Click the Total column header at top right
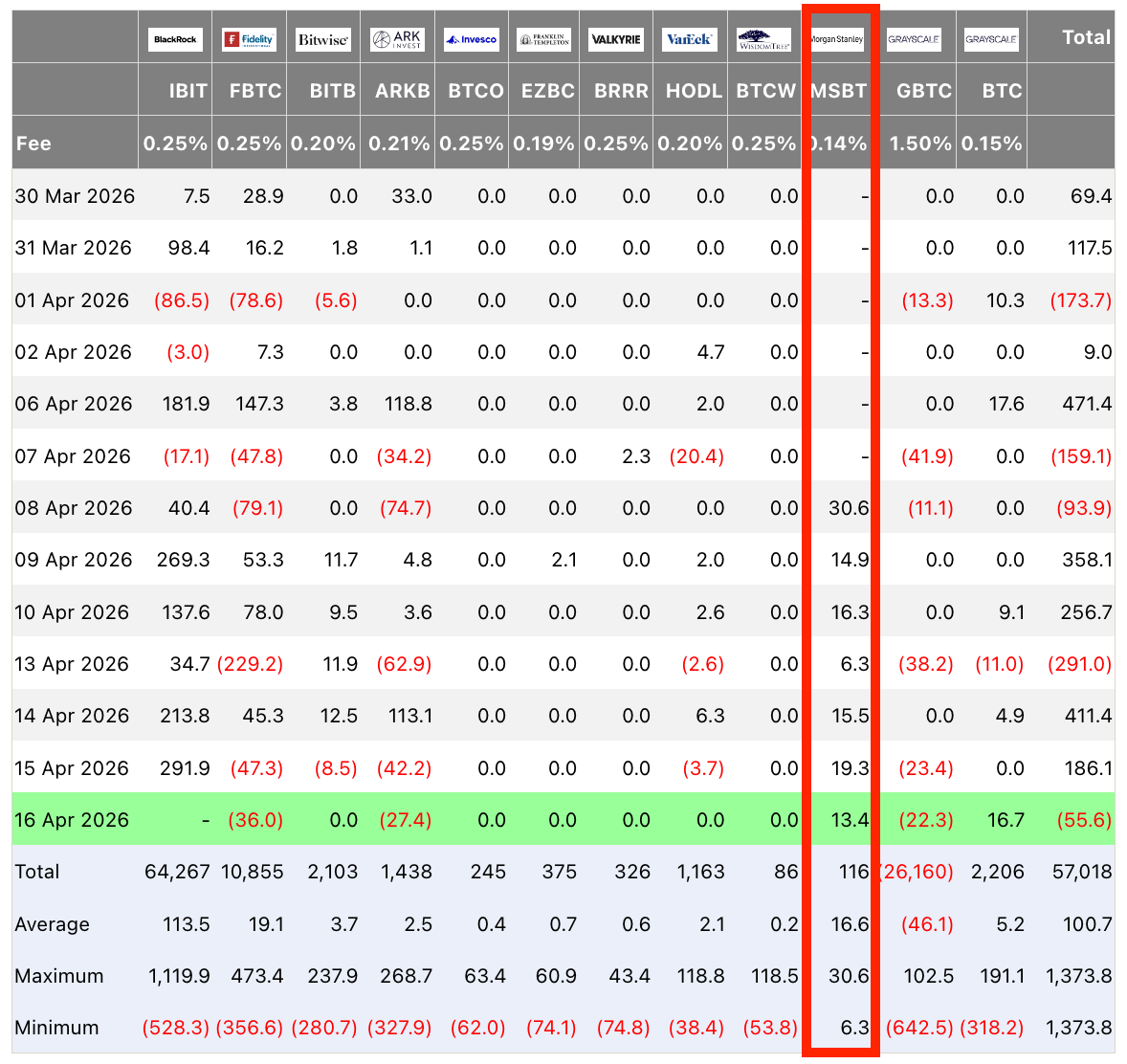 coord(1086,37)
